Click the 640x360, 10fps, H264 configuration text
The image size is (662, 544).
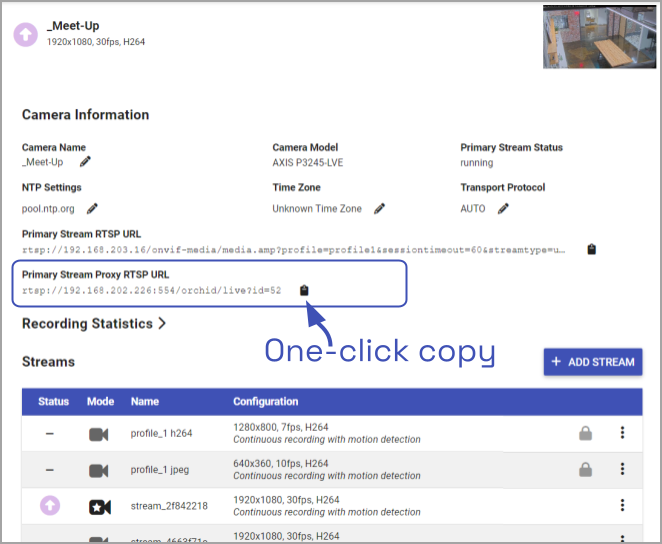click(281, 463)
